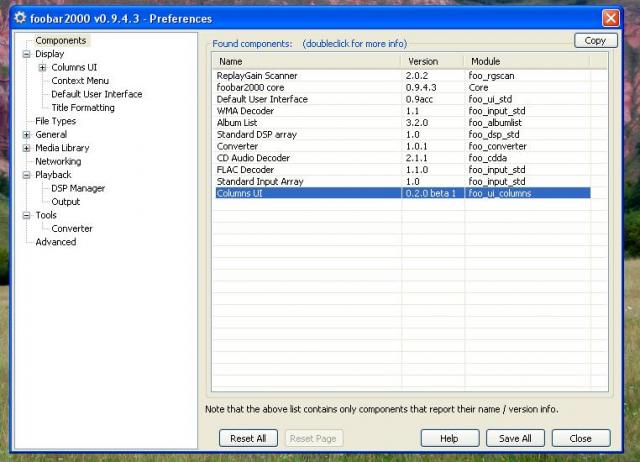The image size is (640, 462).
Task: Collapse the Display tree node
Action: pos(27,54)
